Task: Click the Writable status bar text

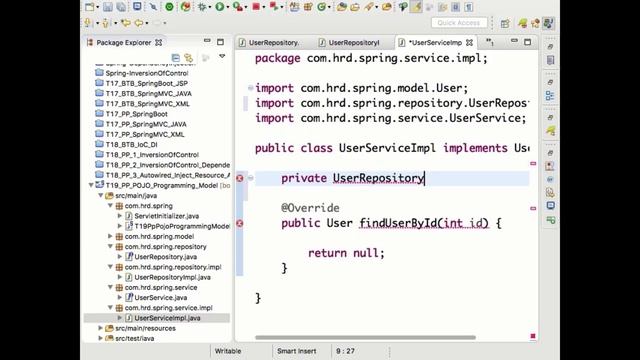Action: pos(228,351)
